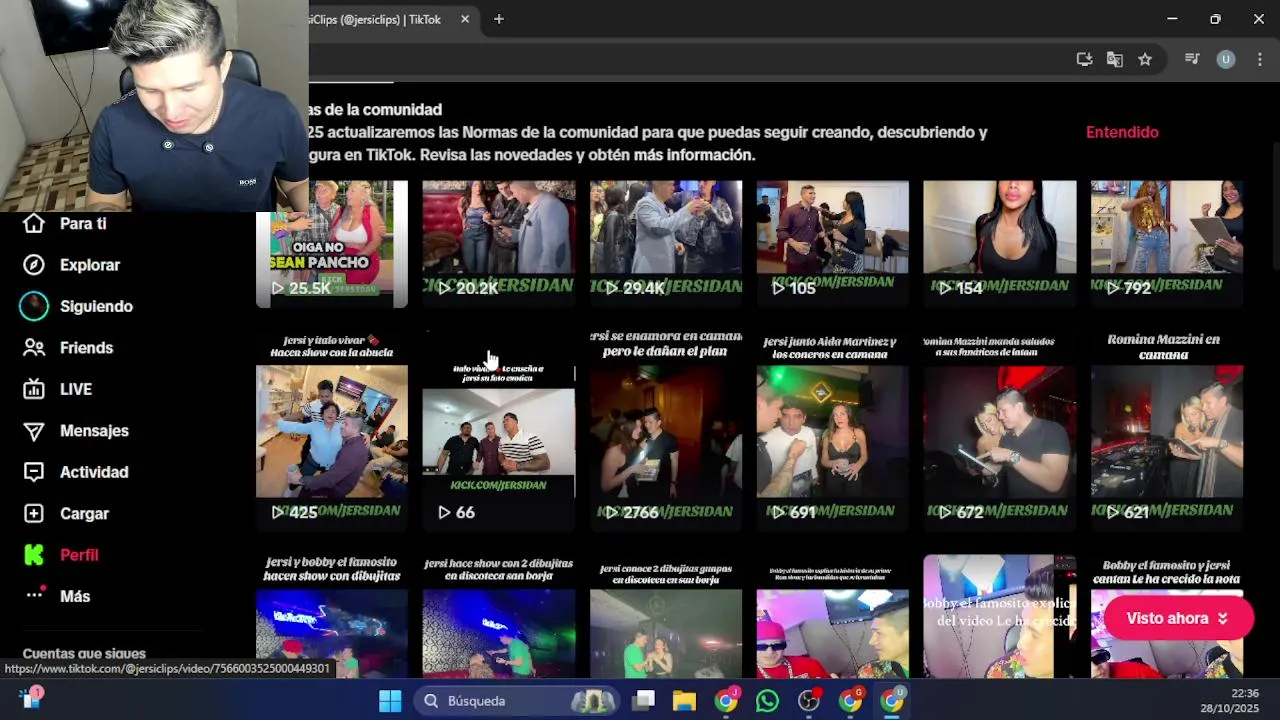
Task: Play the video with 425 views
Action: pyautogui.click(x=332, y=430)
